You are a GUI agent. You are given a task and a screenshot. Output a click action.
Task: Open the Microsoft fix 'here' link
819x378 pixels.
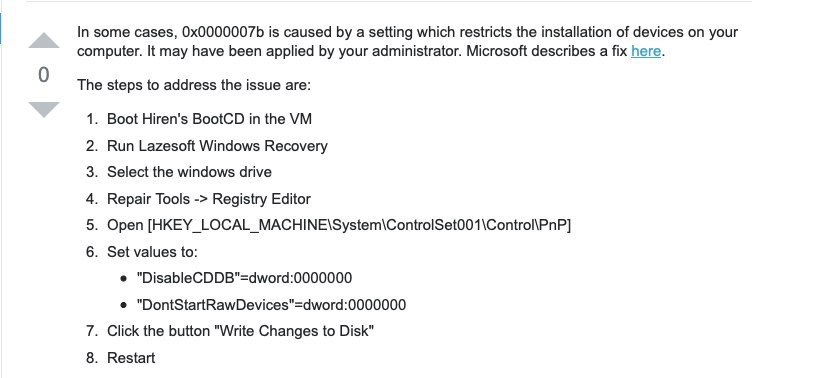[x=646, y=51]
